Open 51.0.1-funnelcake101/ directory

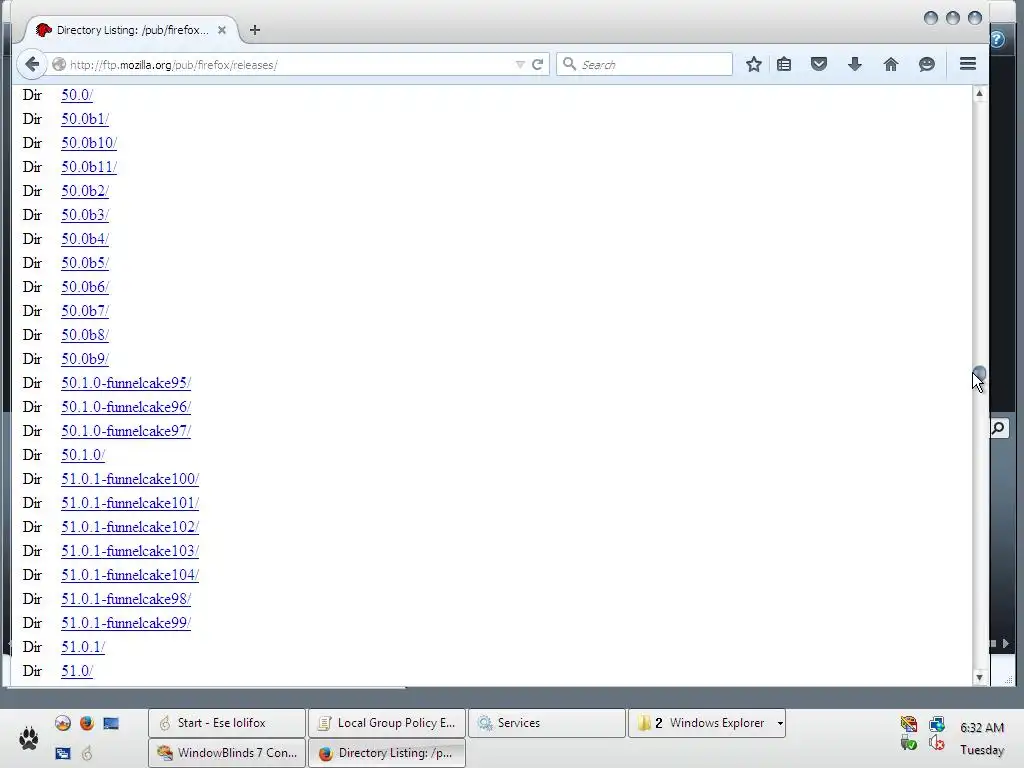(x=130, y=503)
